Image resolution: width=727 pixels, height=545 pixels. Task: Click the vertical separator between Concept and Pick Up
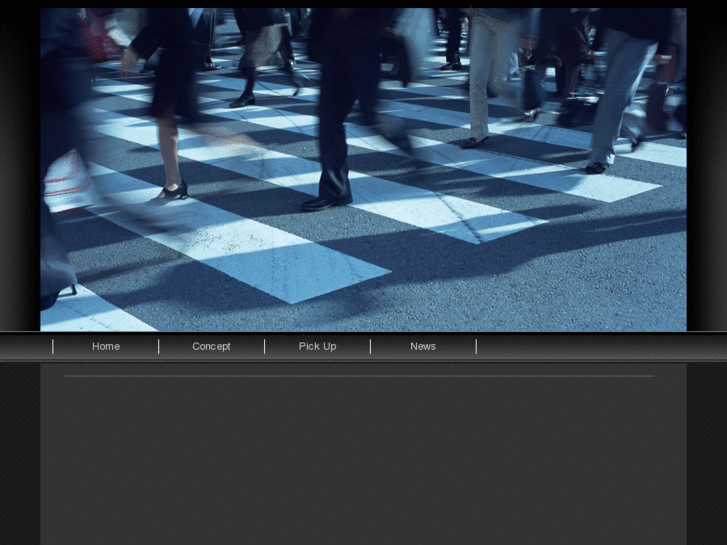[x=264, y=346]
